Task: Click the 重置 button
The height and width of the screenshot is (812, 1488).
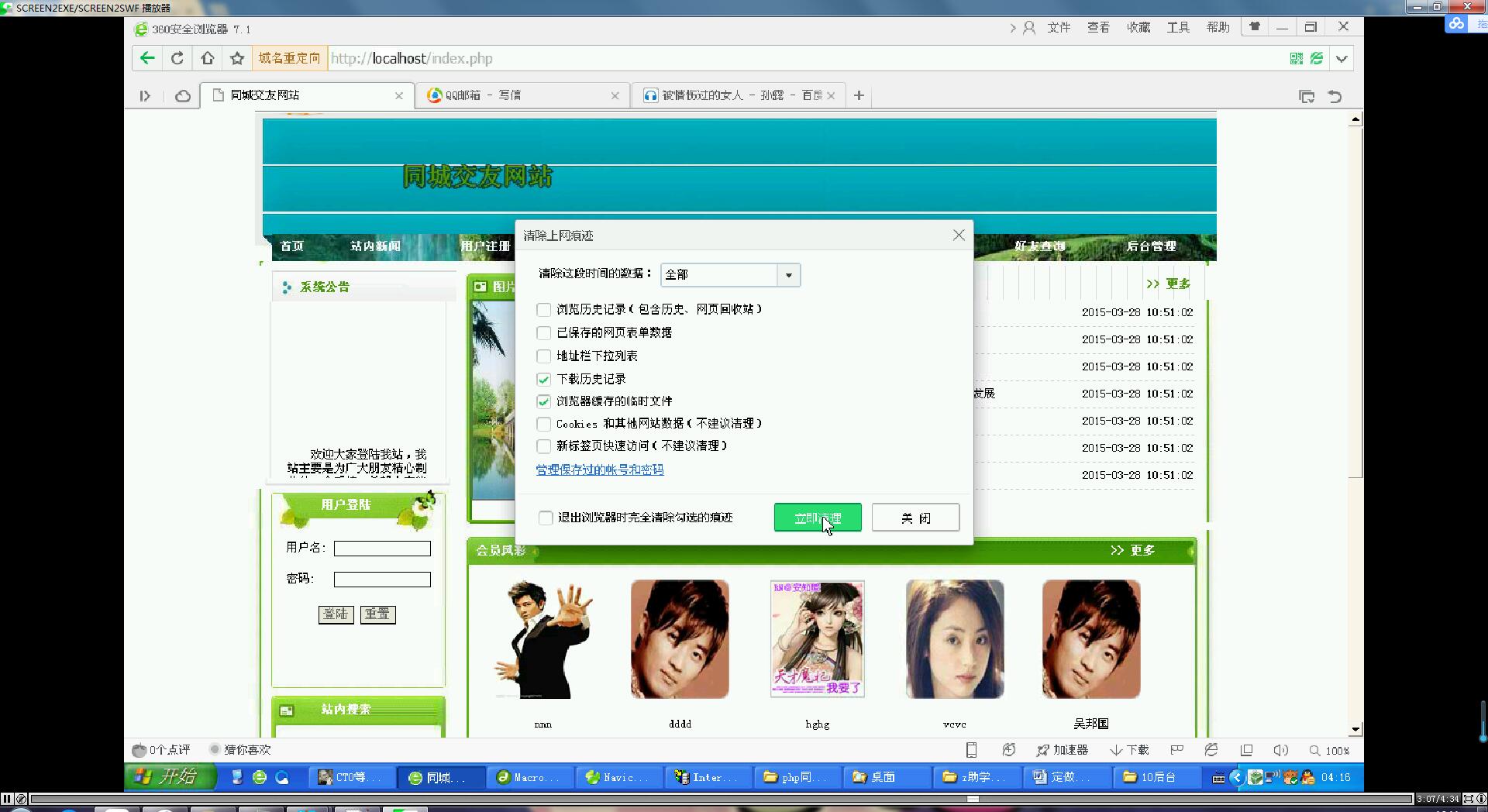Action: [378, 614]
